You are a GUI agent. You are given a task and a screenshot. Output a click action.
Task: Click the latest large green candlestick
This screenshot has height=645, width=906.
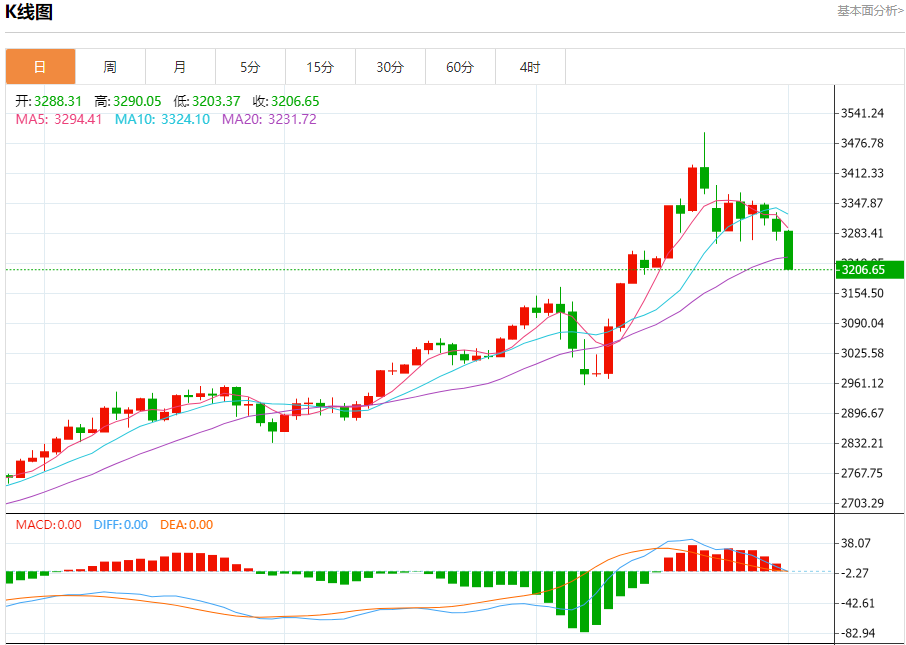(x=789, y=250)
